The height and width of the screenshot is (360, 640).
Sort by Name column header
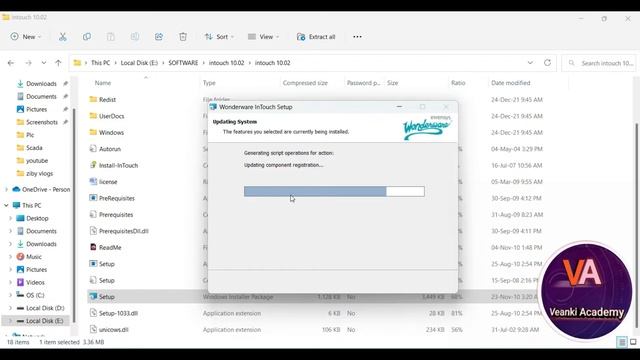coord(103,83)
